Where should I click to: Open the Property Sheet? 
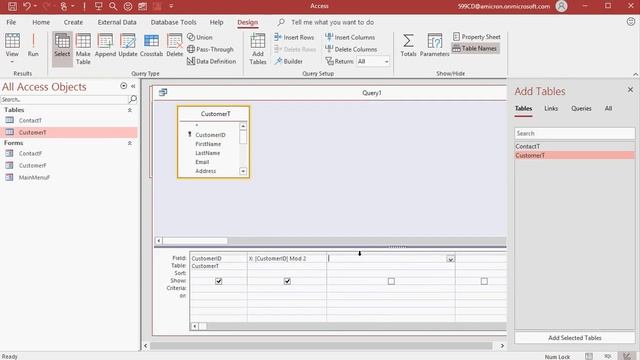click(x=476, y=37)
